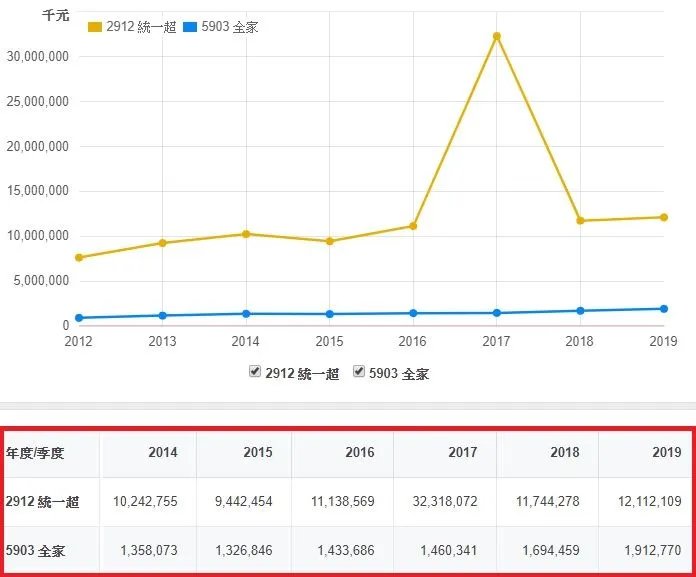The width and height of the screenshot is (696, 577).
Task: Click table column header 2017
Action: (x=463, y=452)
